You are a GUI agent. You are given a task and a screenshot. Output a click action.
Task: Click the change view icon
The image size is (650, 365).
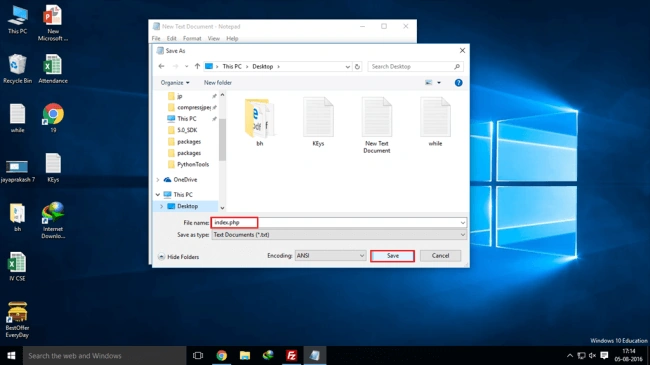tap(429, 83)
